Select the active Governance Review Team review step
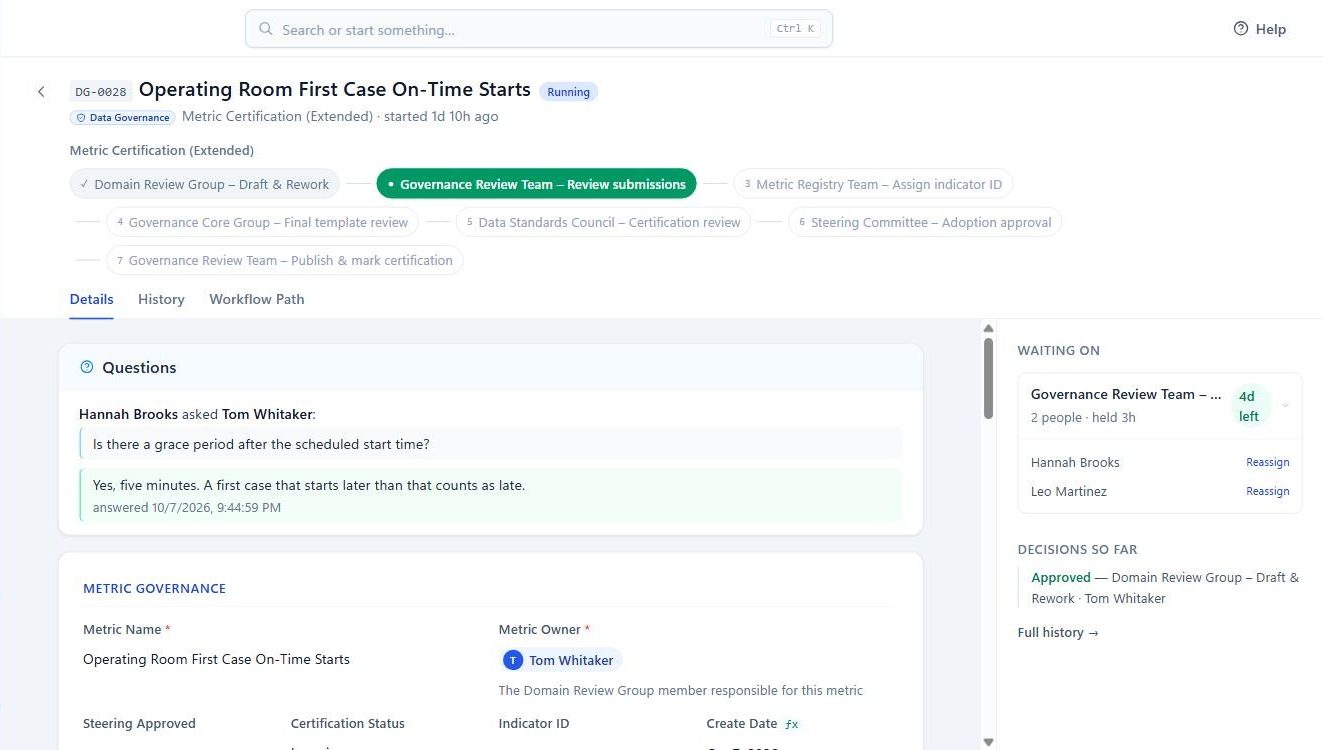Viewport: 1323px width, 750px height. 536,184
